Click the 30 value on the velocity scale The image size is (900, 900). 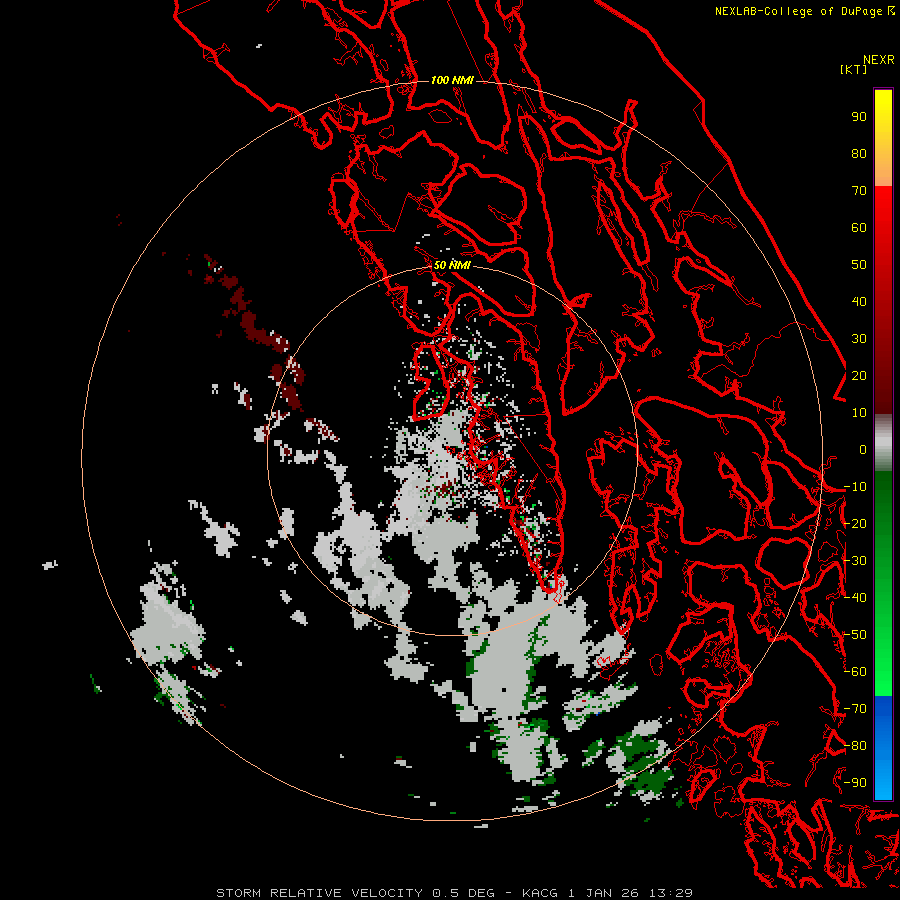tap(859, 339)
